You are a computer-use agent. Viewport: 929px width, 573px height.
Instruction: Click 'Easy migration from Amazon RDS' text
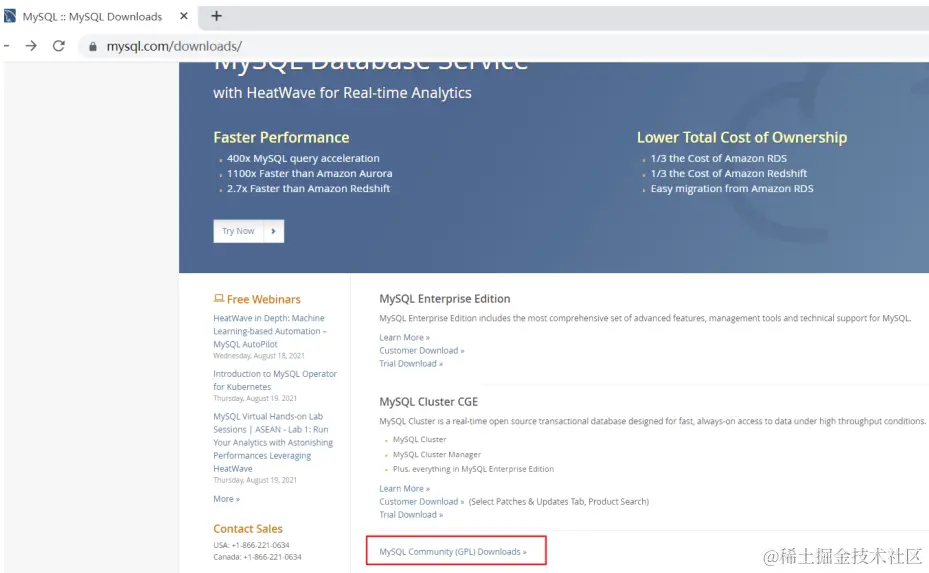[732, 188]
